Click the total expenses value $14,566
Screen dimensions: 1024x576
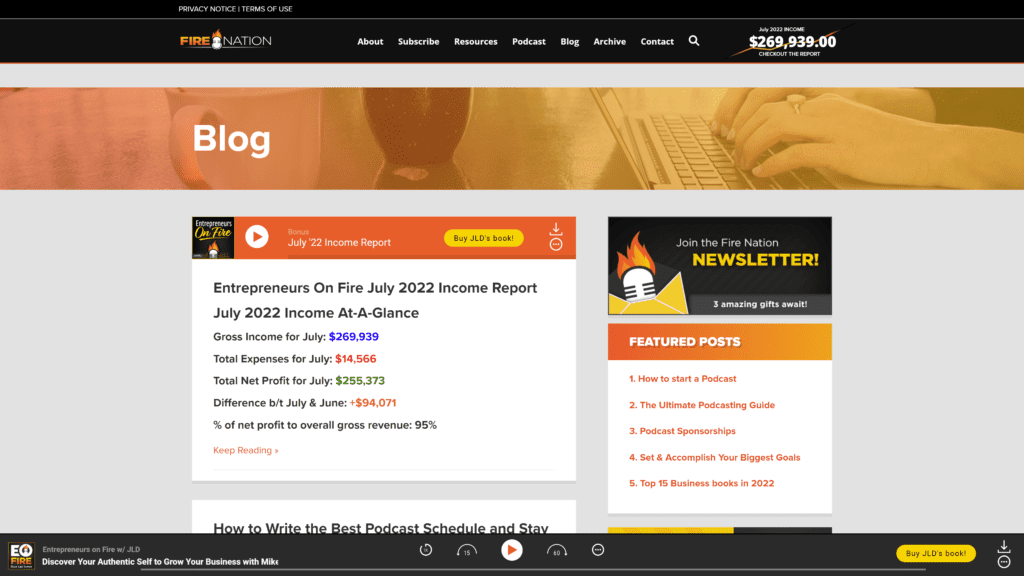[355, 359]
